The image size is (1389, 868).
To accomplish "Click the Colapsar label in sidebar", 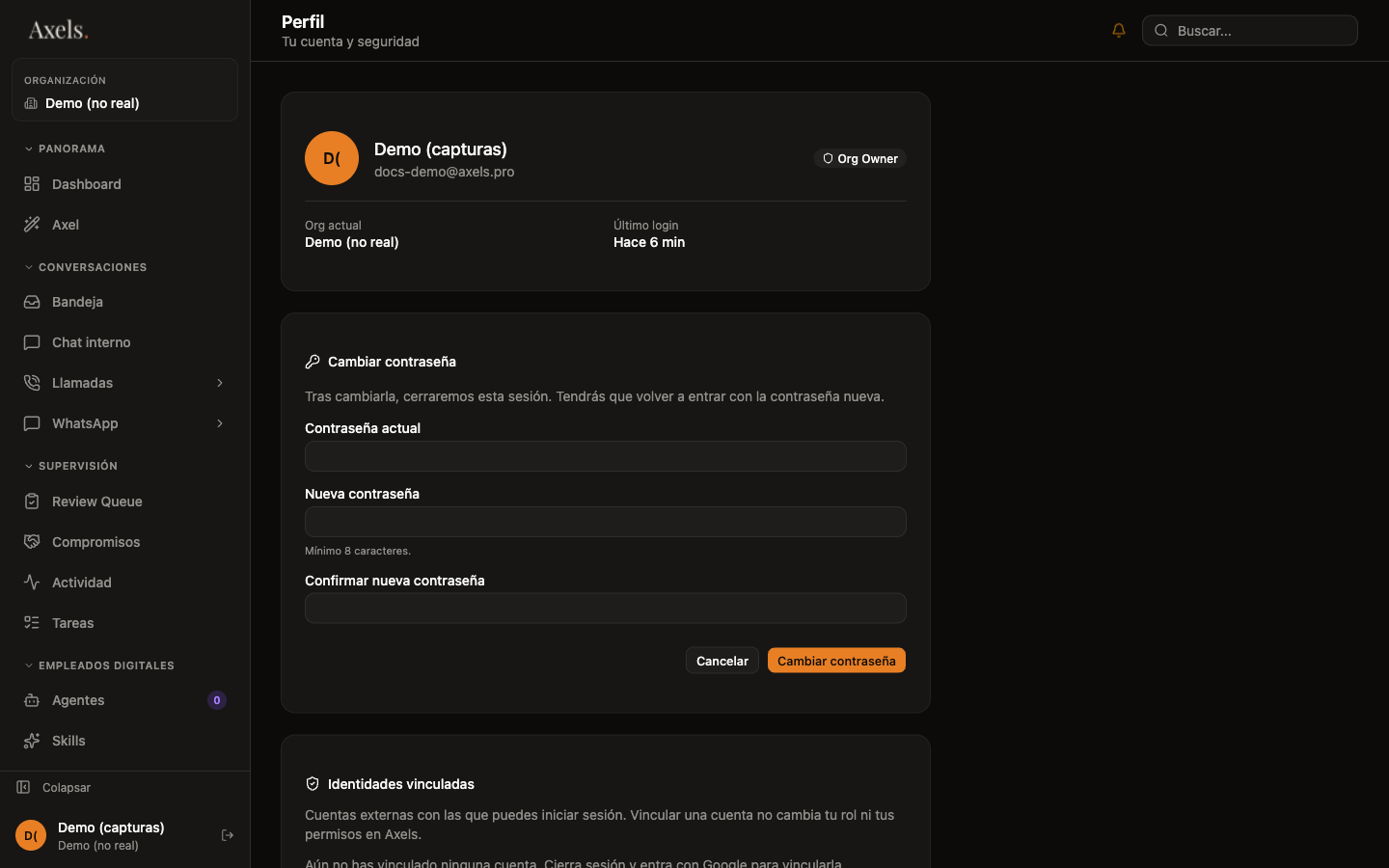I will coord(67,788).
